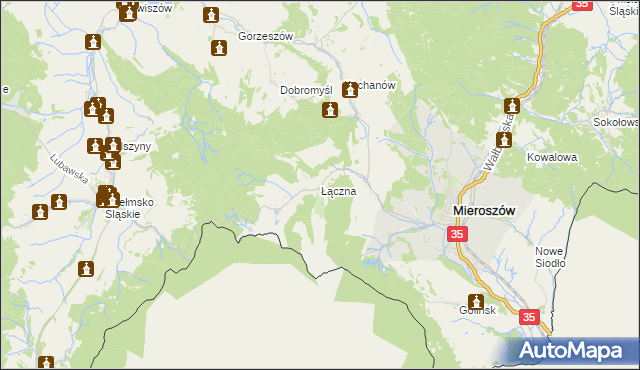Viewport: 640px width, 370px height.
Task: Click the AutoMapa logo
Action: [x=570, y=351]
